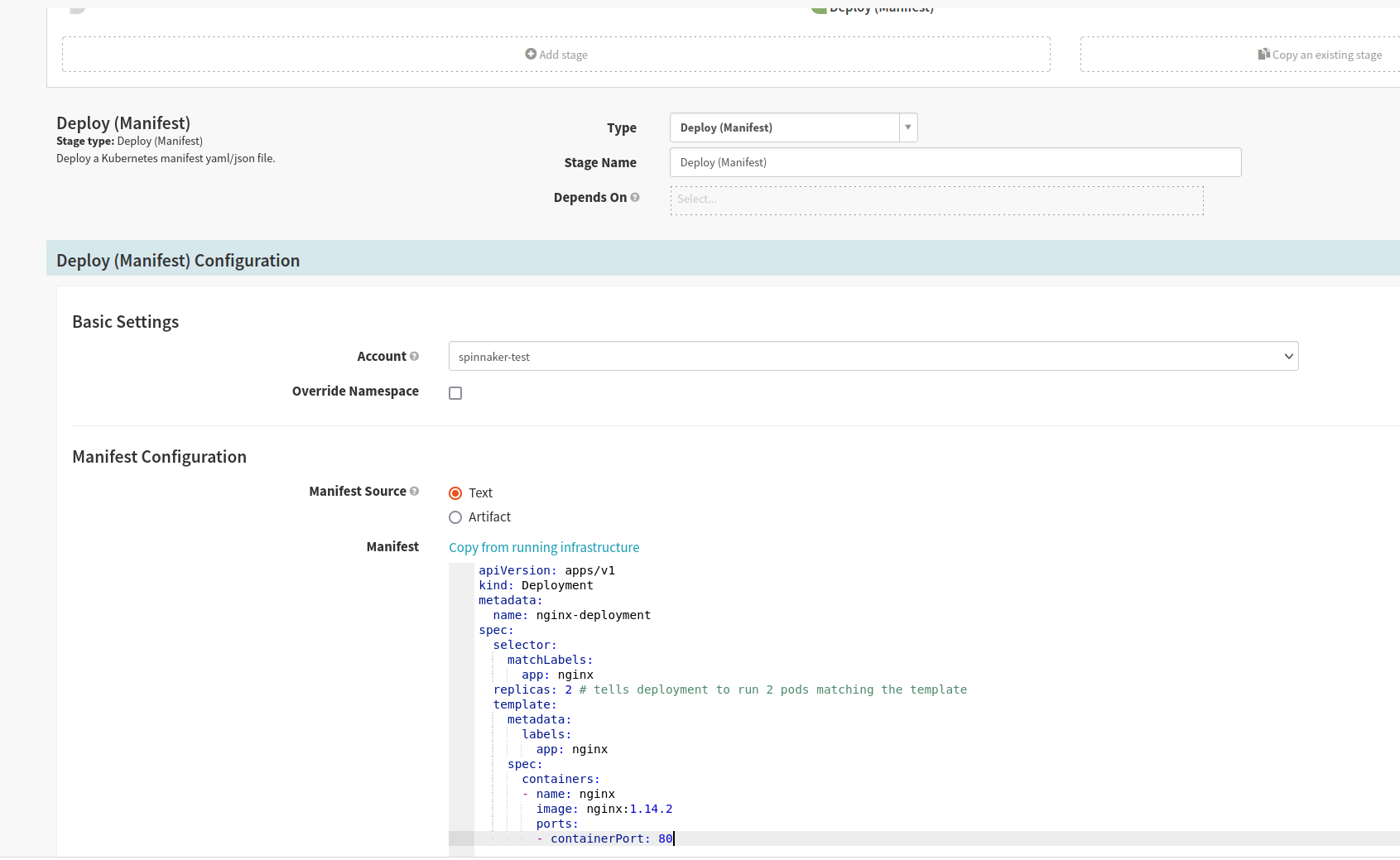This screenshot has width=1400, height=860.
Task: Click kind: Deployment line in the manifest
Action: click(x=536, y=585)
